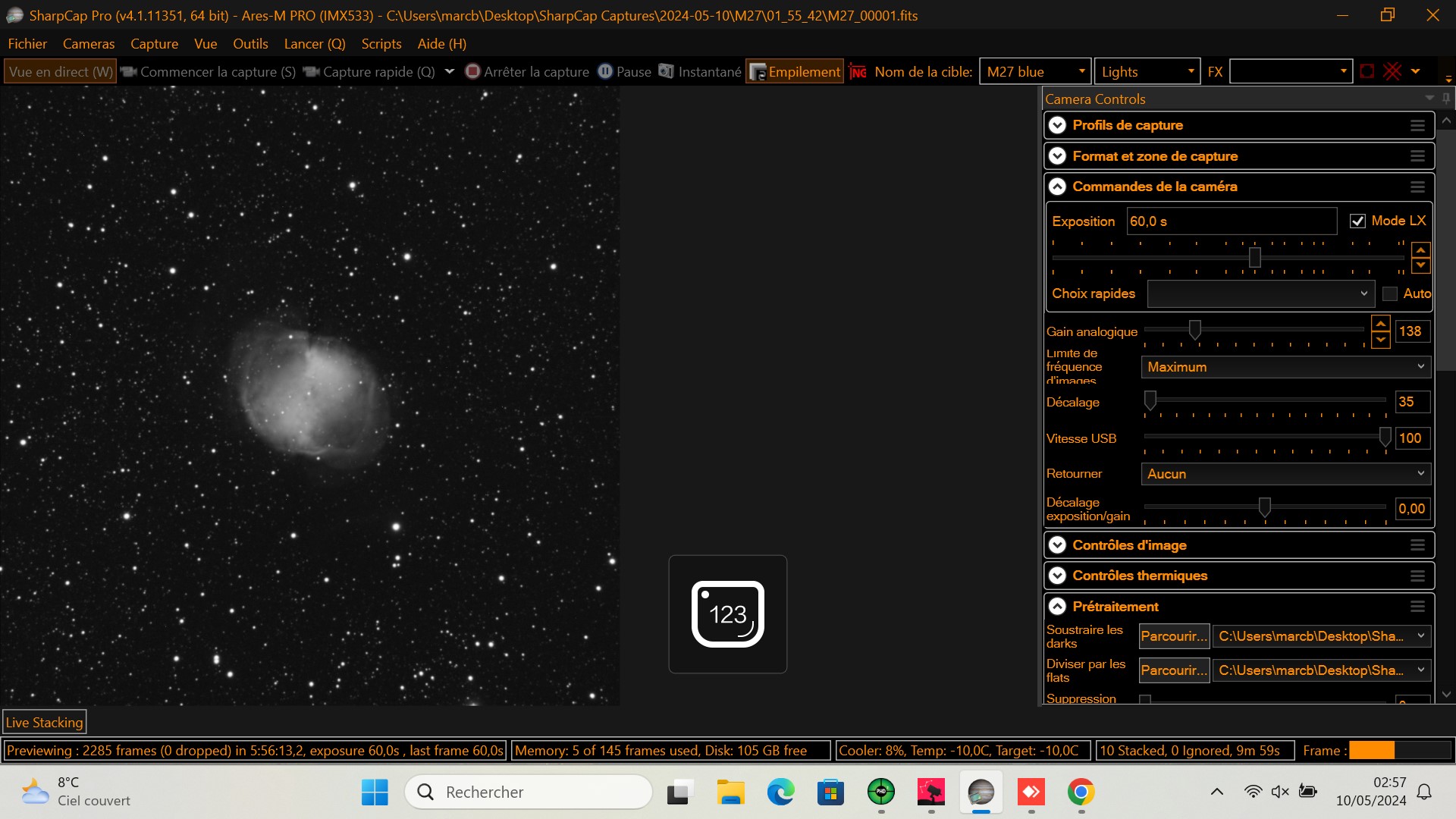The image size is (1456, 819).
Task: Click the ING icon beside Nom de la cible
Action: click(x=858, y=71)
